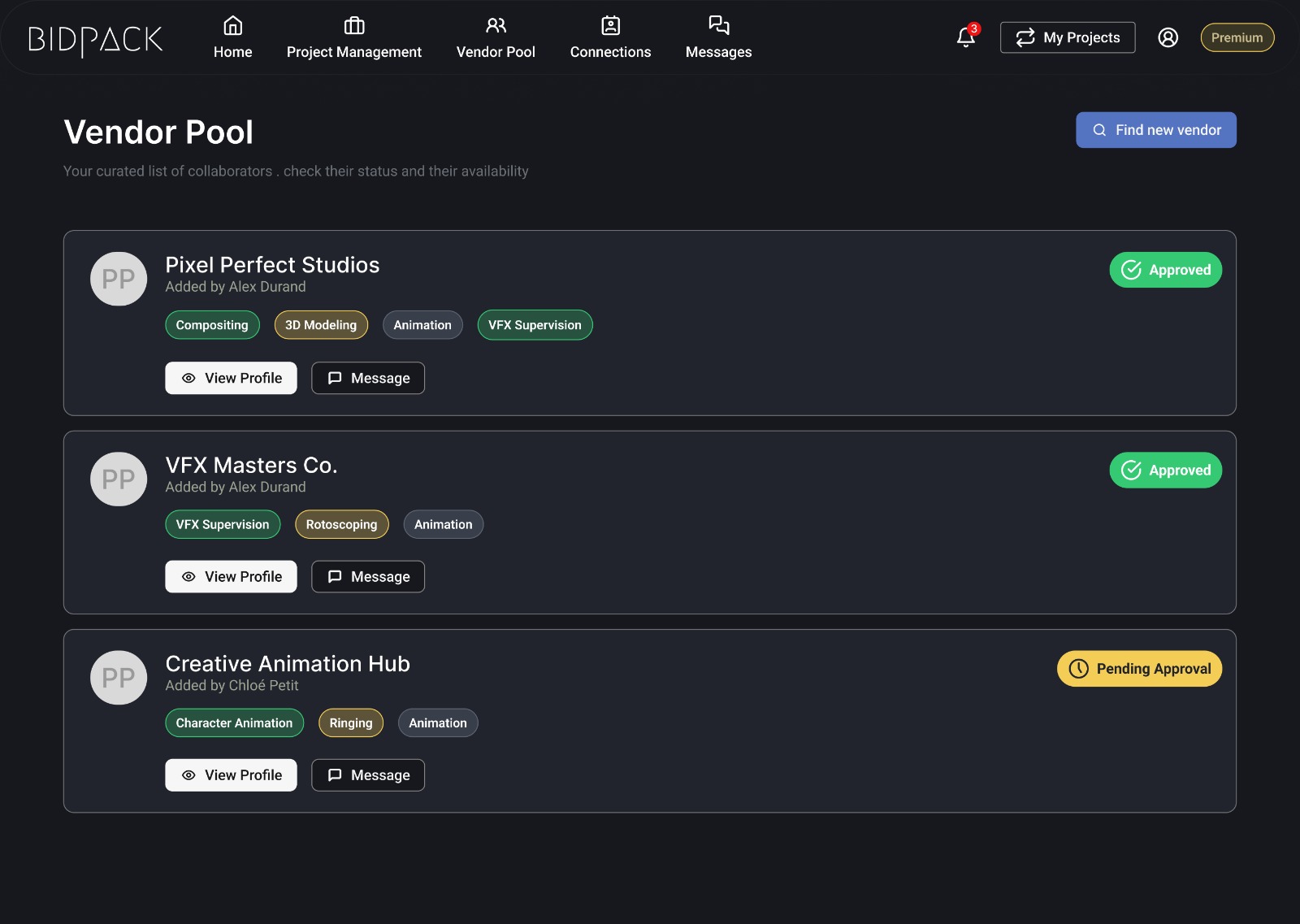
Task: Click Approved badge on VFX Masters Co.
Action: point(1165,471)
